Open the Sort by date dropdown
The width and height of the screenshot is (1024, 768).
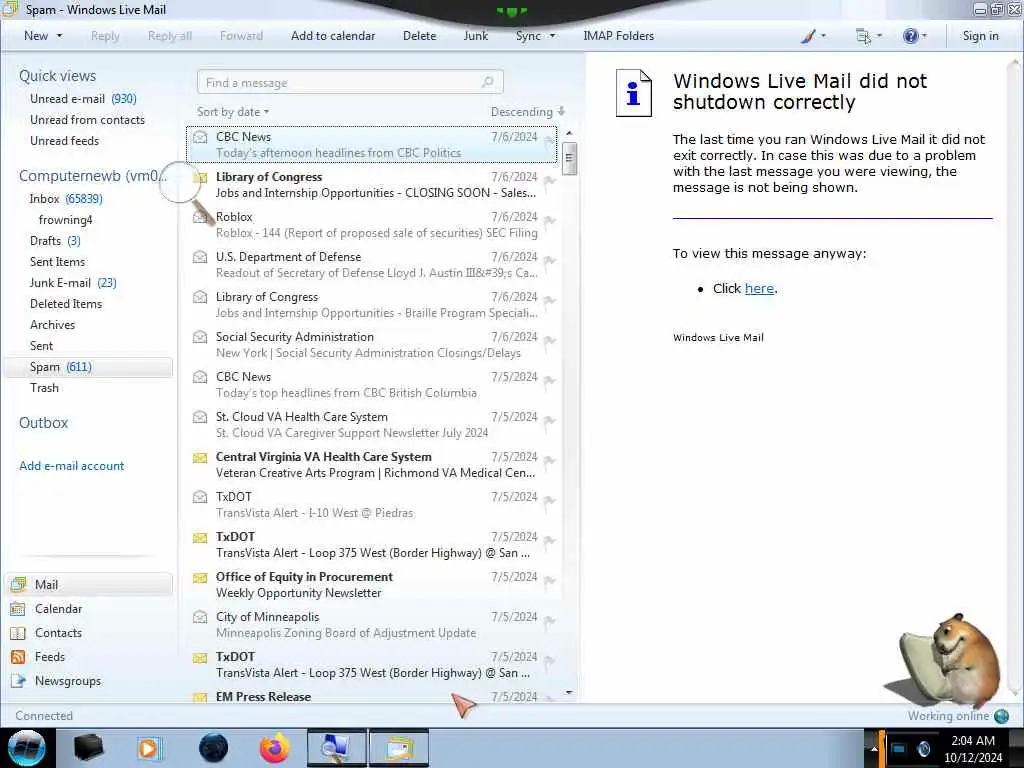233,112
